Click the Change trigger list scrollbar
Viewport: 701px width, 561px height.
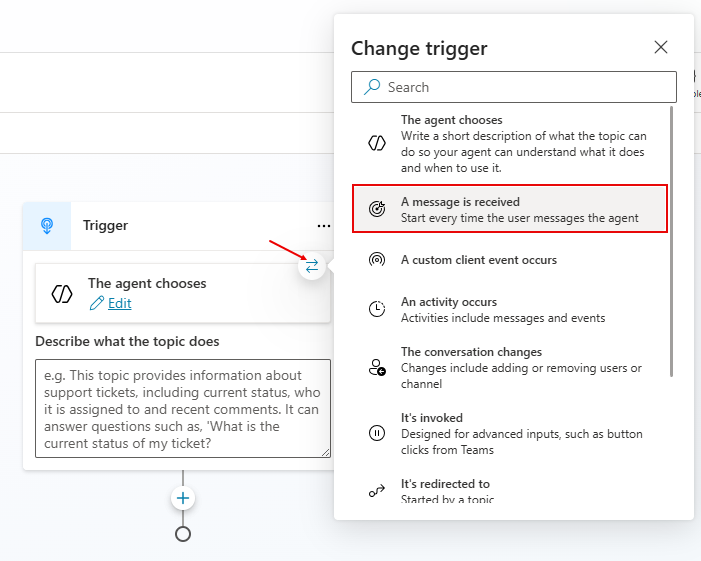pos(672,240)
